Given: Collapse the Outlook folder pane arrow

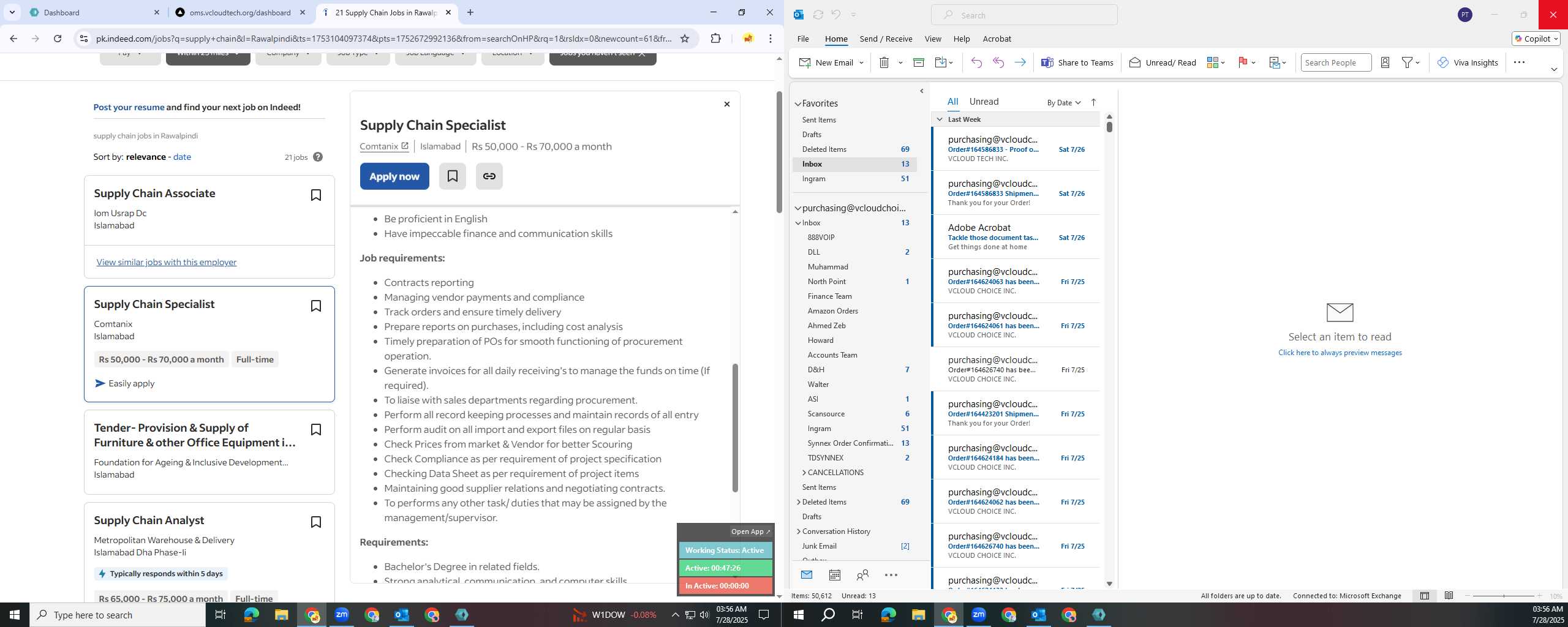Looking at the screenshot, I should coord(921,91).
